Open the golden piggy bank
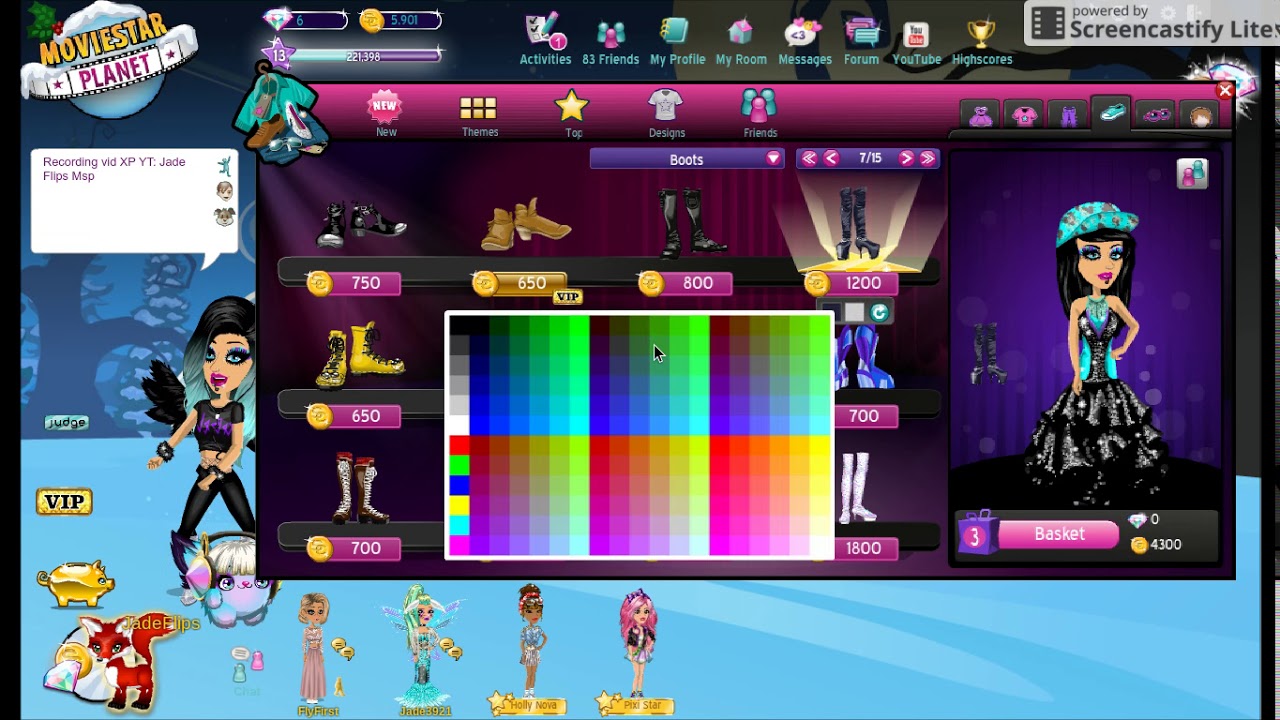 [x=76, y=582]
